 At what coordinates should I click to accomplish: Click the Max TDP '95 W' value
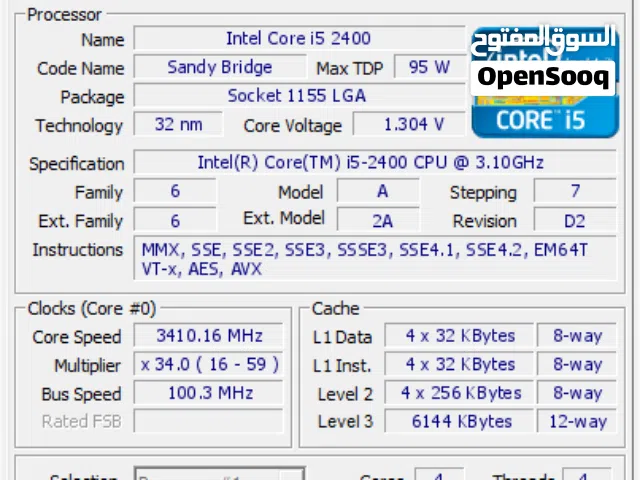click(x=429, y=67)
